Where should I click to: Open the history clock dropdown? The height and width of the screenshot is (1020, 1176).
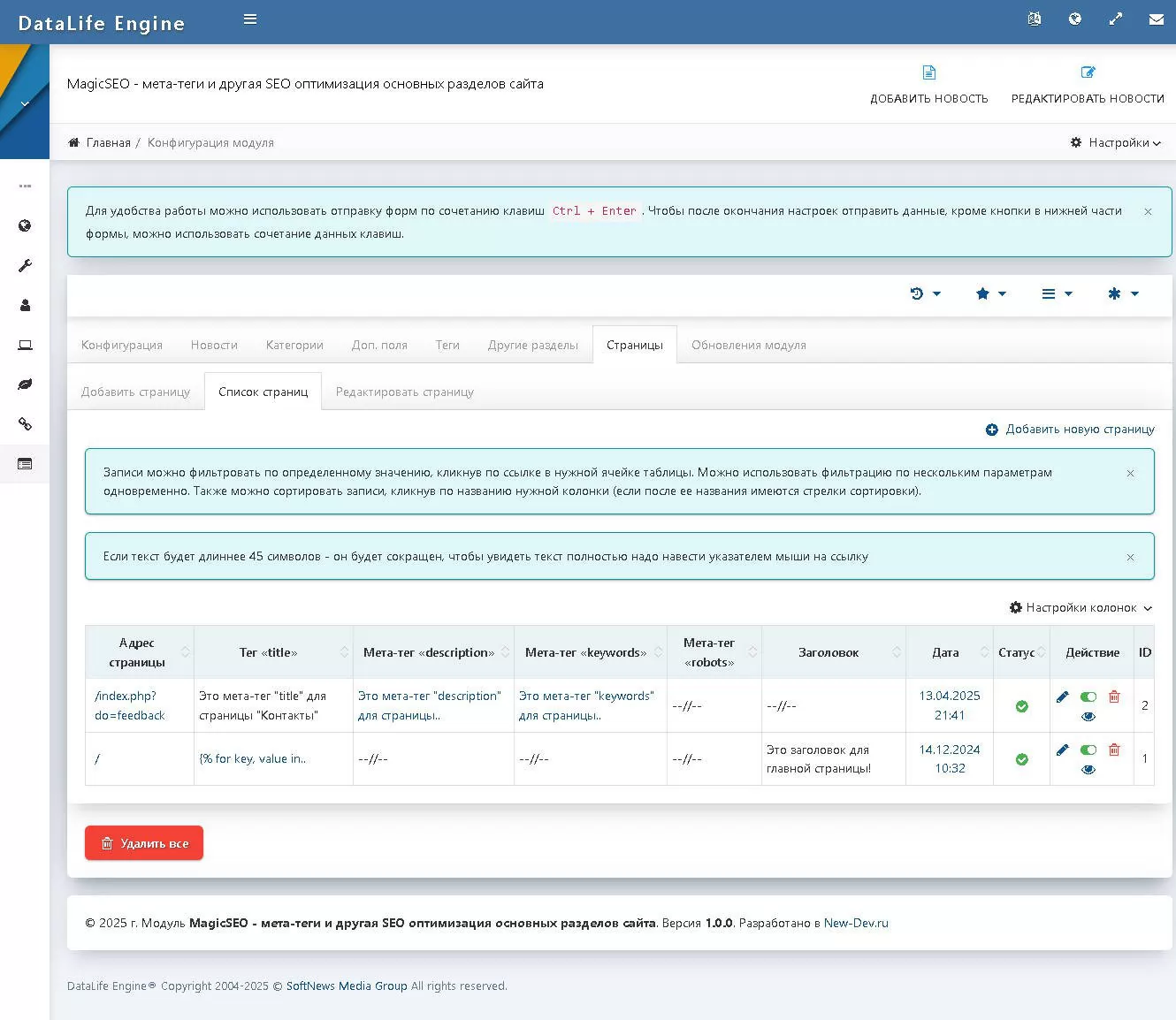coord(925,293)
